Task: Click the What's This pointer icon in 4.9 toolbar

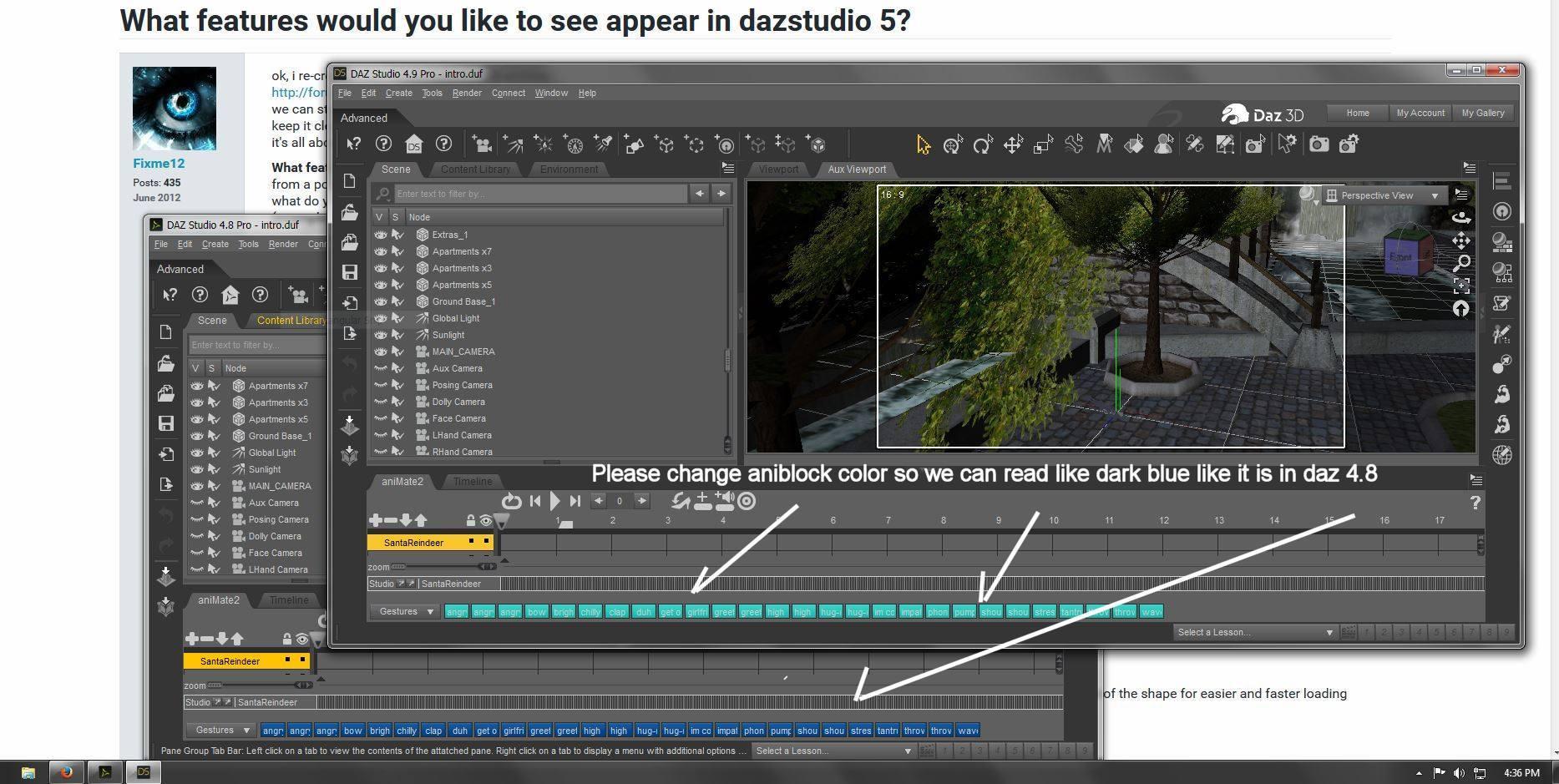Action: (x=353, y=144)
